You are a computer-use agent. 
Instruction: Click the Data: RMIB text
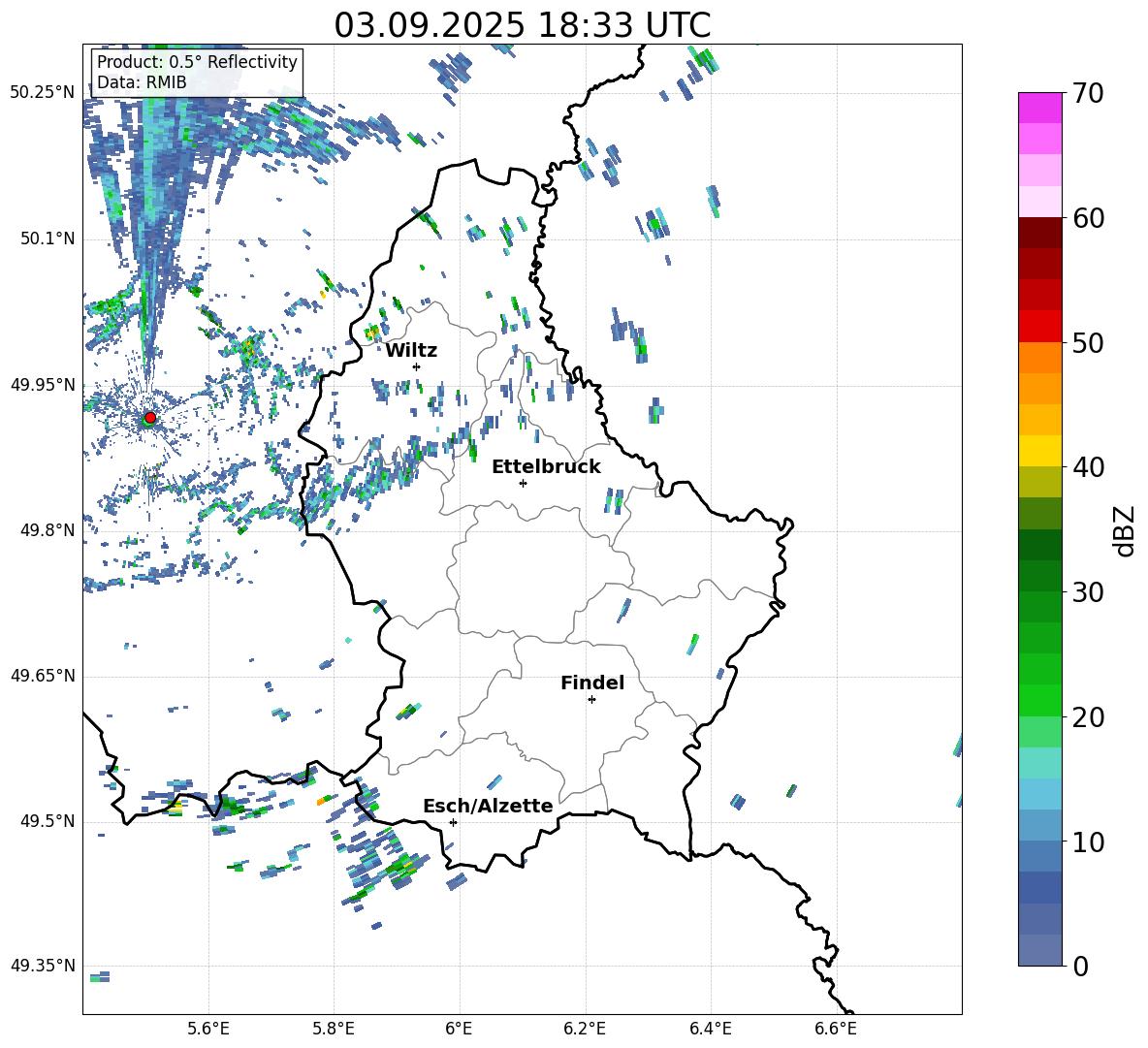click(142, 82)
